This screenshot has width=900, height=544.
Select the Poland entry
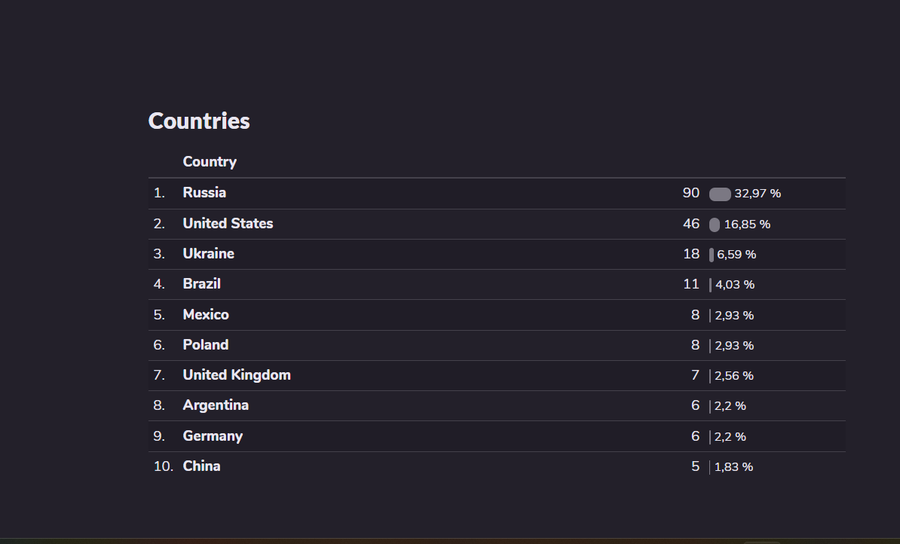tap(205, 345)
